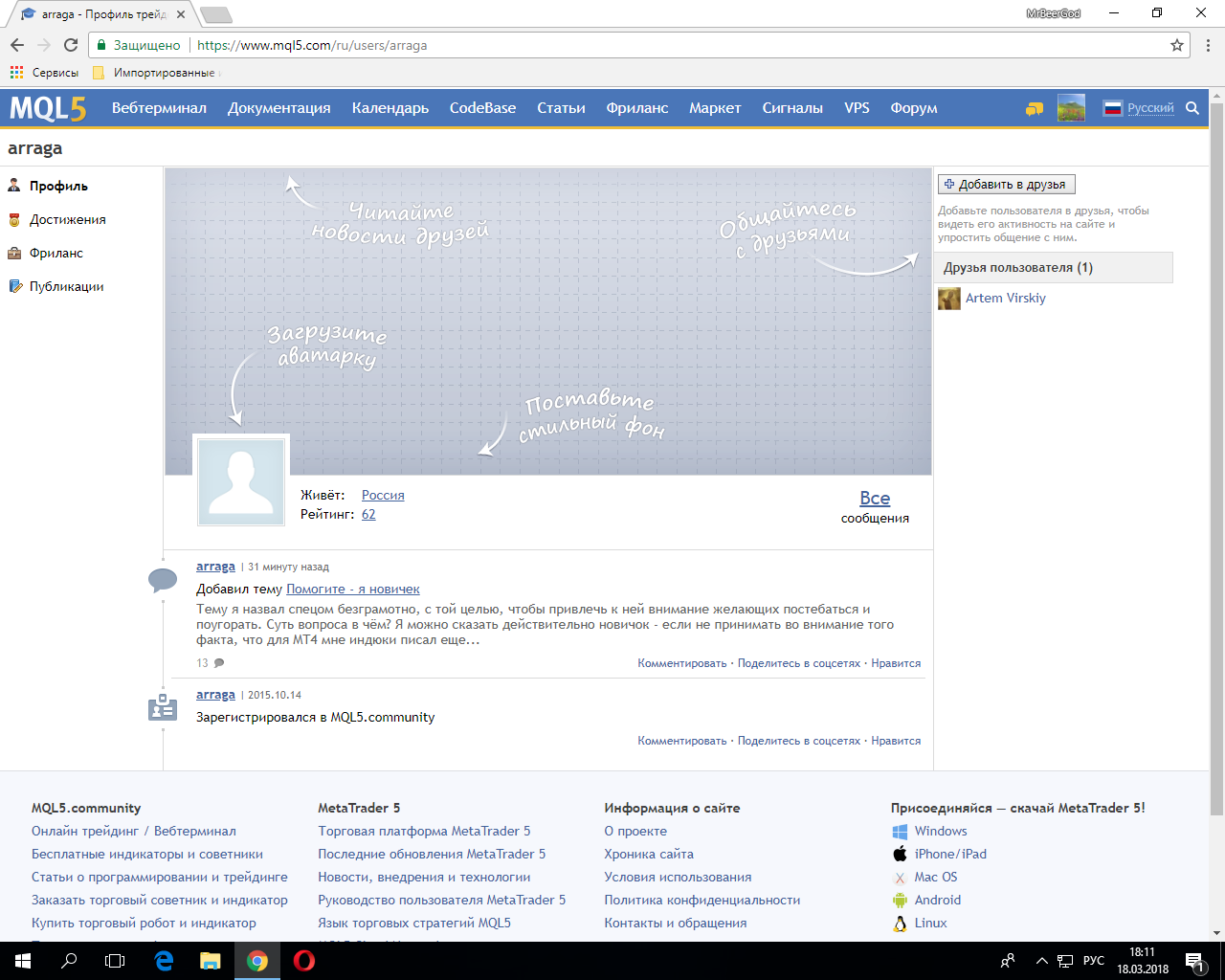Open the 'Помогите - я новичек' topic link

[x=353, y=590]
